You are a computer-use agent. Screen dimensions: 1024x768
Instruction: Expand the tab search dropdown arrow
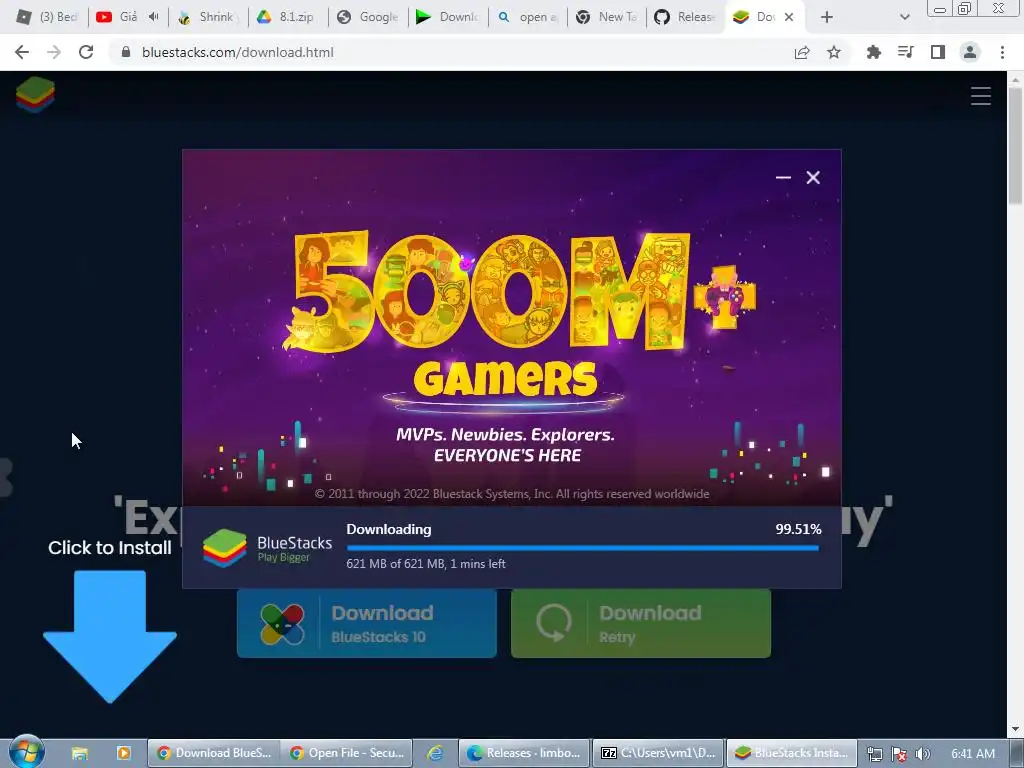pyautogui.click(x=904, y=17)
